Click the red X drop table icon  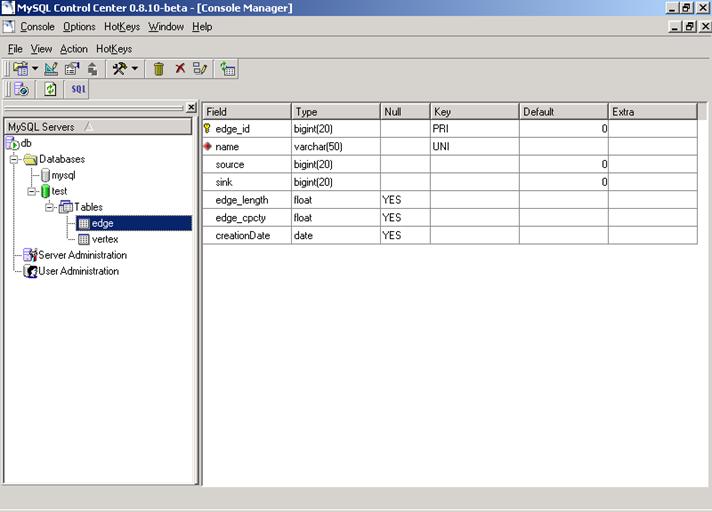point(180,69)
